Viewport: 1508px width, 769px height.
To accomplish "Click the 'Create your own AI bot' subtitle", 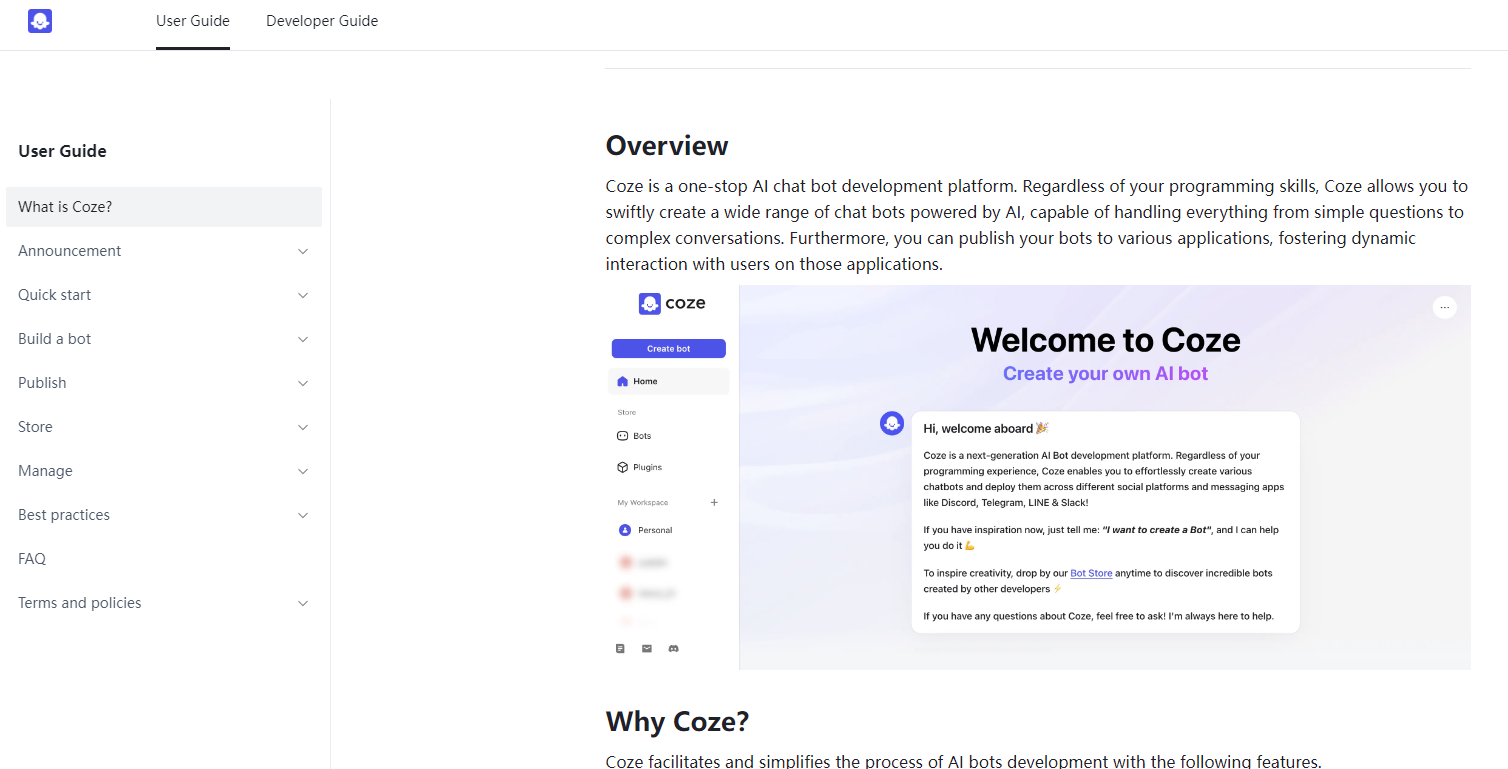I will [x=1106, y=374].
